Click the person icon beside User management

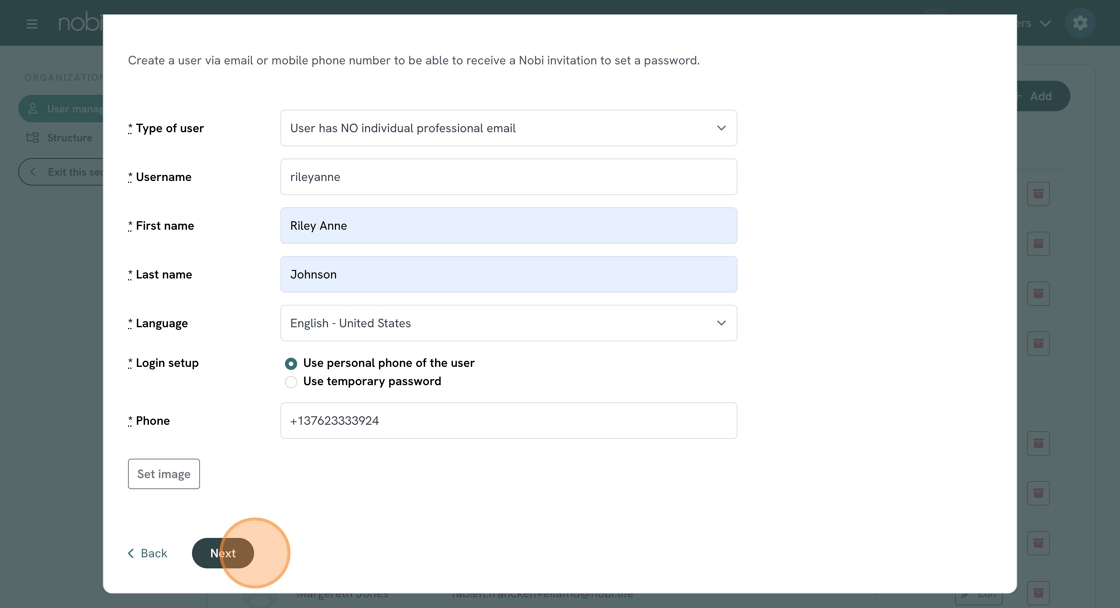tap(33, 109)
